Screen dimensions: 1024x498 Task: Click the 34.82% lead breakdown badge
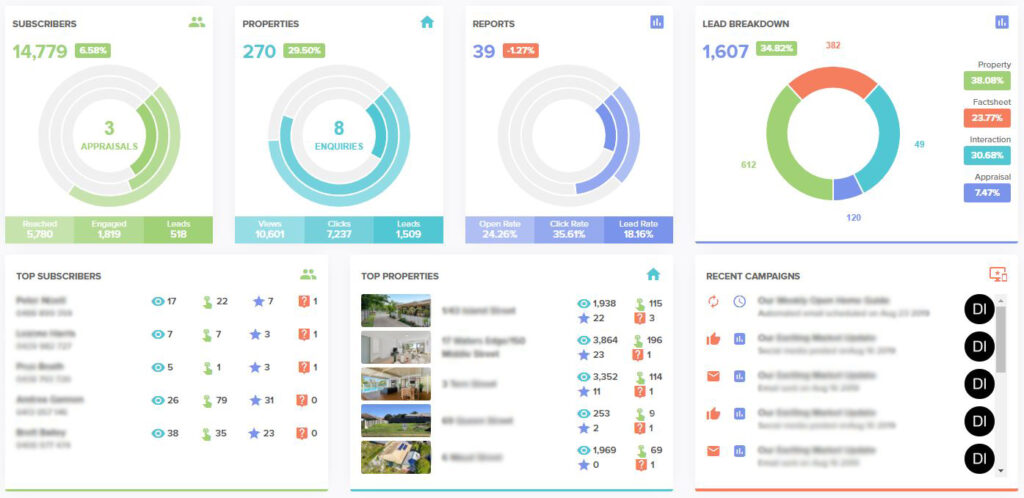click(776, 48)
